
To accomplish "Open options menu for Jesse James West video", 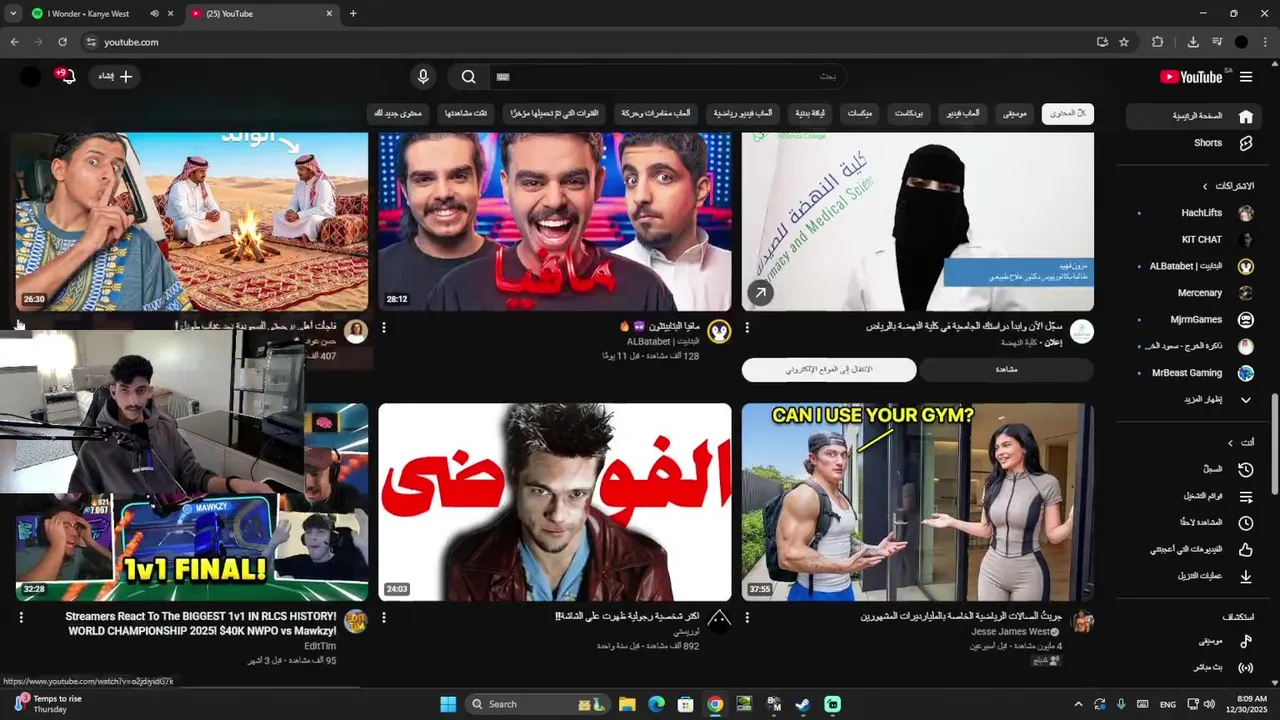I will pos(747,618).
